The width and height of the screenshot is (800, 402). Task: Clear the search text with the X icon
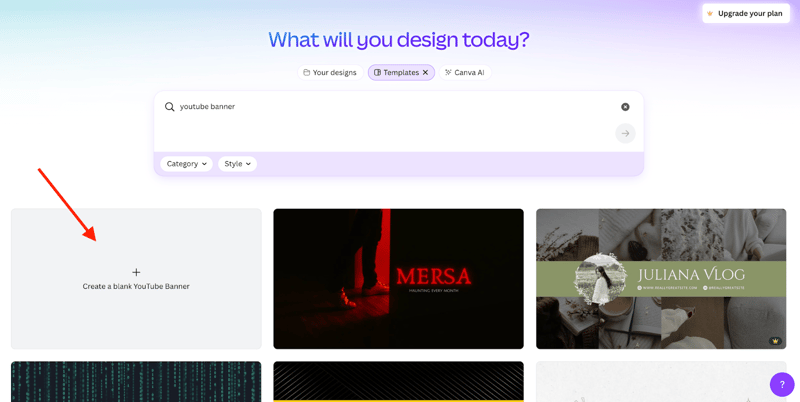point(625,107)
